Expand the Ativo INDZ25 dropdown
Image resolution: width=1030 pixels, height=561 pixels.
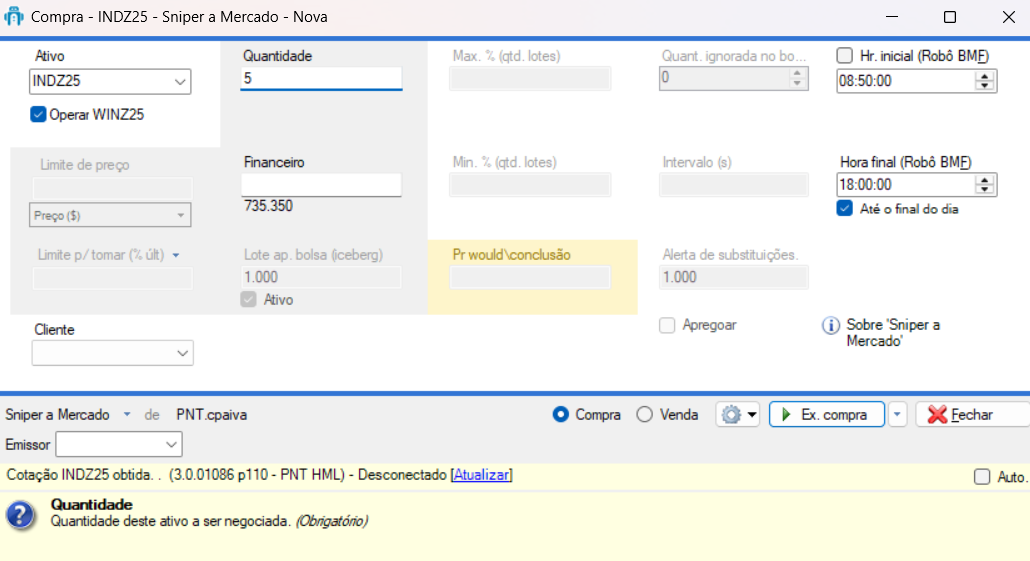click(180, 81)
